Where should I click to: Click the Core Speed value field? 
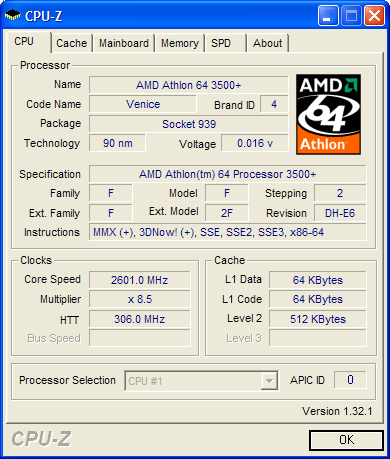pos(140,280)
